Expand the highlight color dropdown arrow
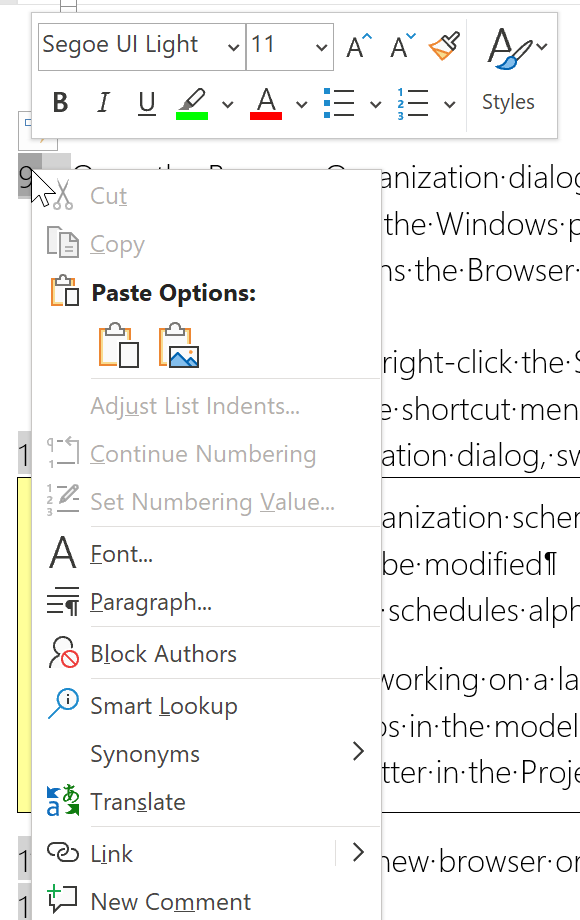580x920 pixels. pos(228,104)
